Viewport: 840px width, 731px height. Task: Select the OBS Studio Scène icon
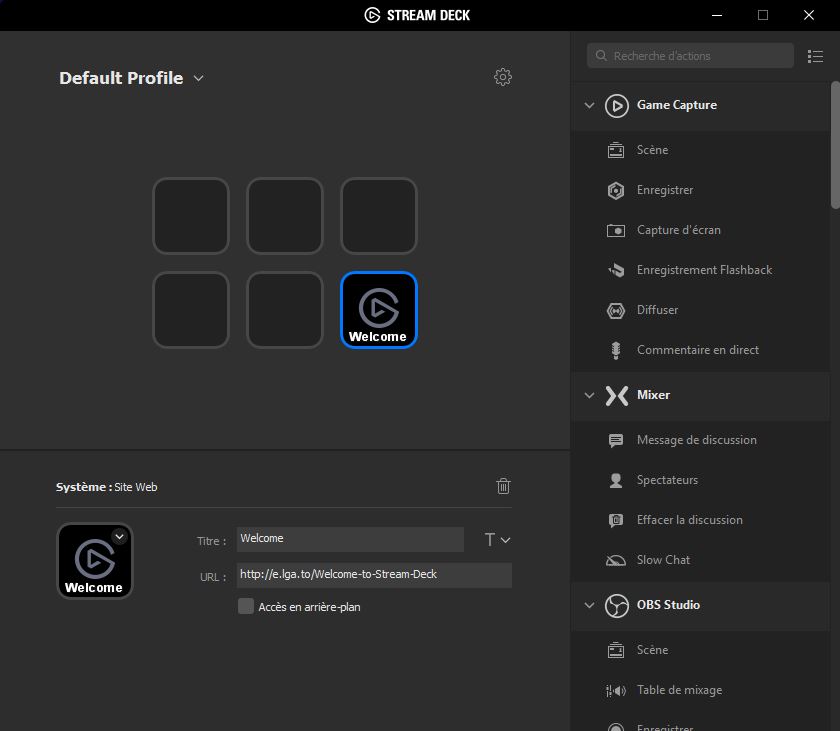[x=616, y=650]
